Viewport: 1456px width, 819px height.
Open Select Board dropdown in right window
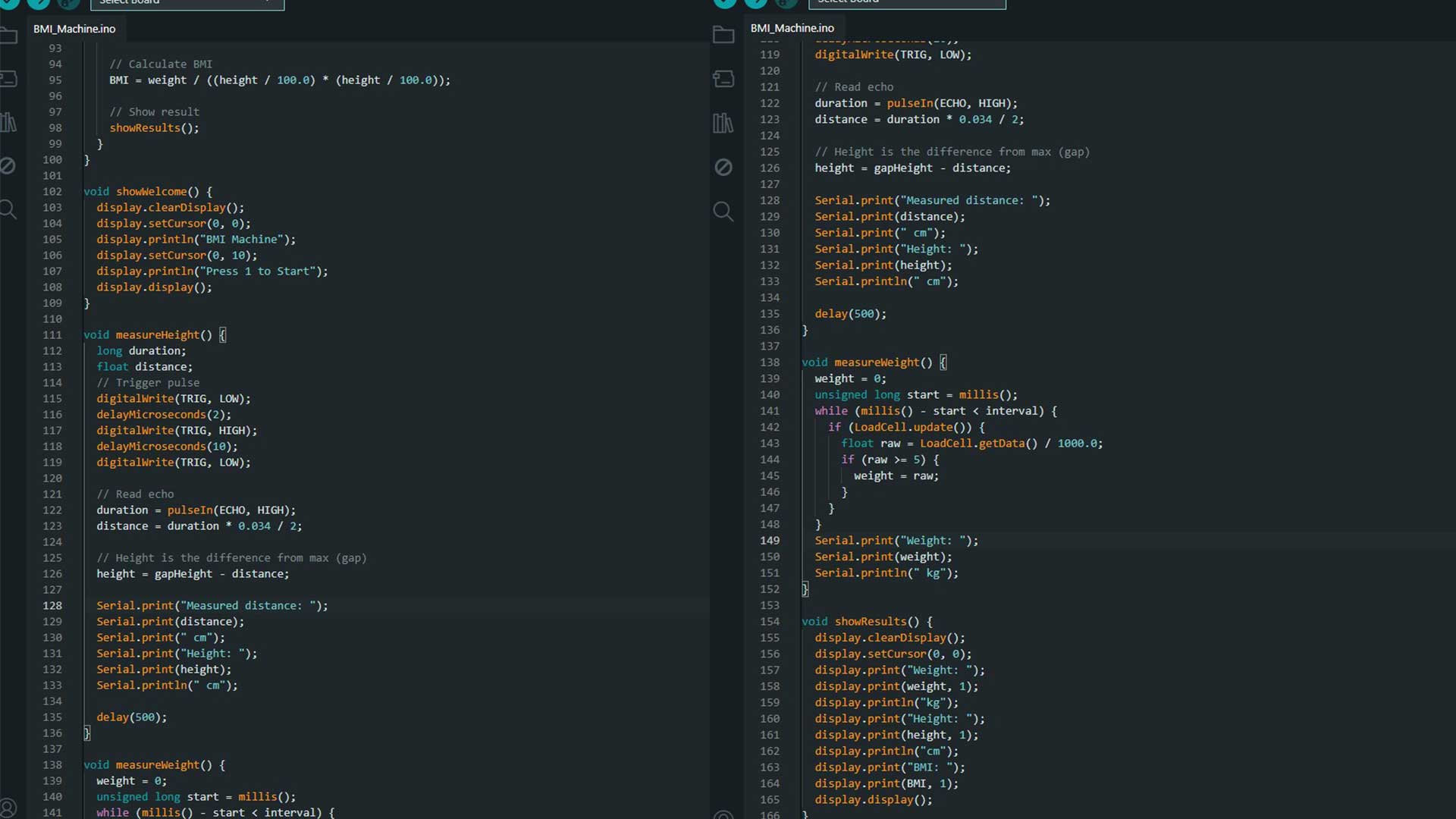907,4
